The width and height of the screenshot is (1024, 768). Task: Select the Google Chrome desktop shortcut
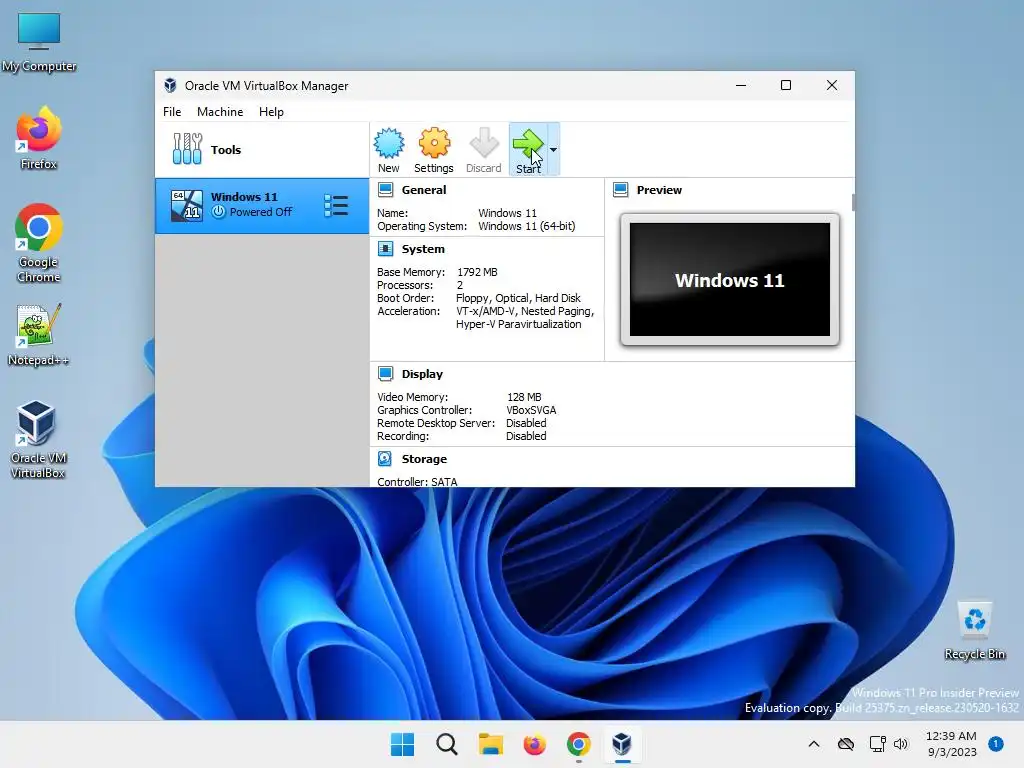(39, 243)
